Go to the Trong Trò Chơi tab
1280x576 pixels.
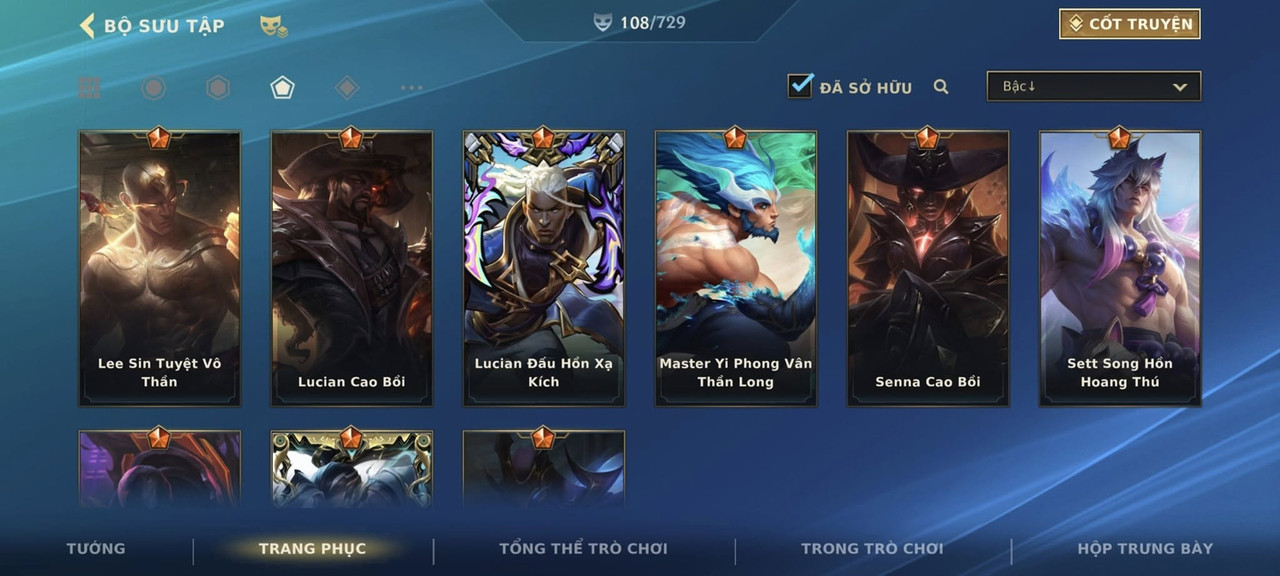[872, 548]
